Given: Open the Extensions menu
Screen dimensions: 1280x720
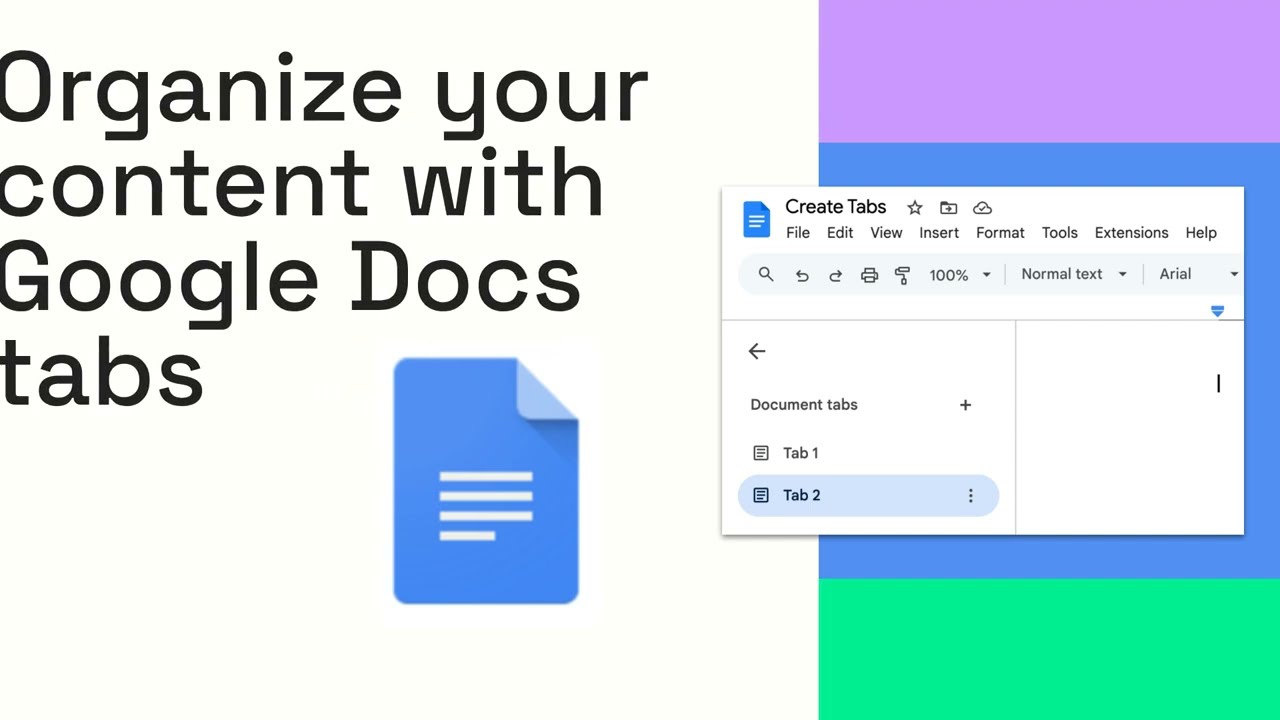Looking at the screenshot, I should (x=1131, y=233).
